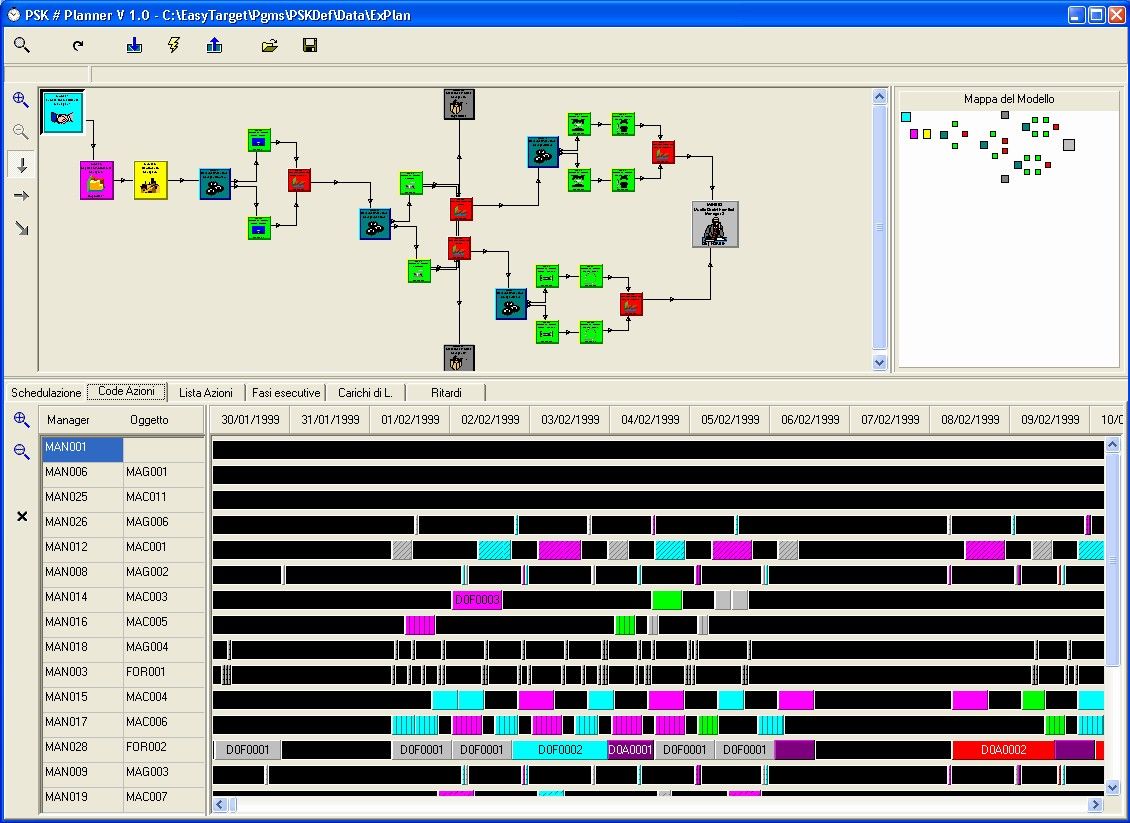This screenshot has width=1130, height=823.
Task: Click the magenta square in Mappa del Modello
Action: [x=914, y=134]
